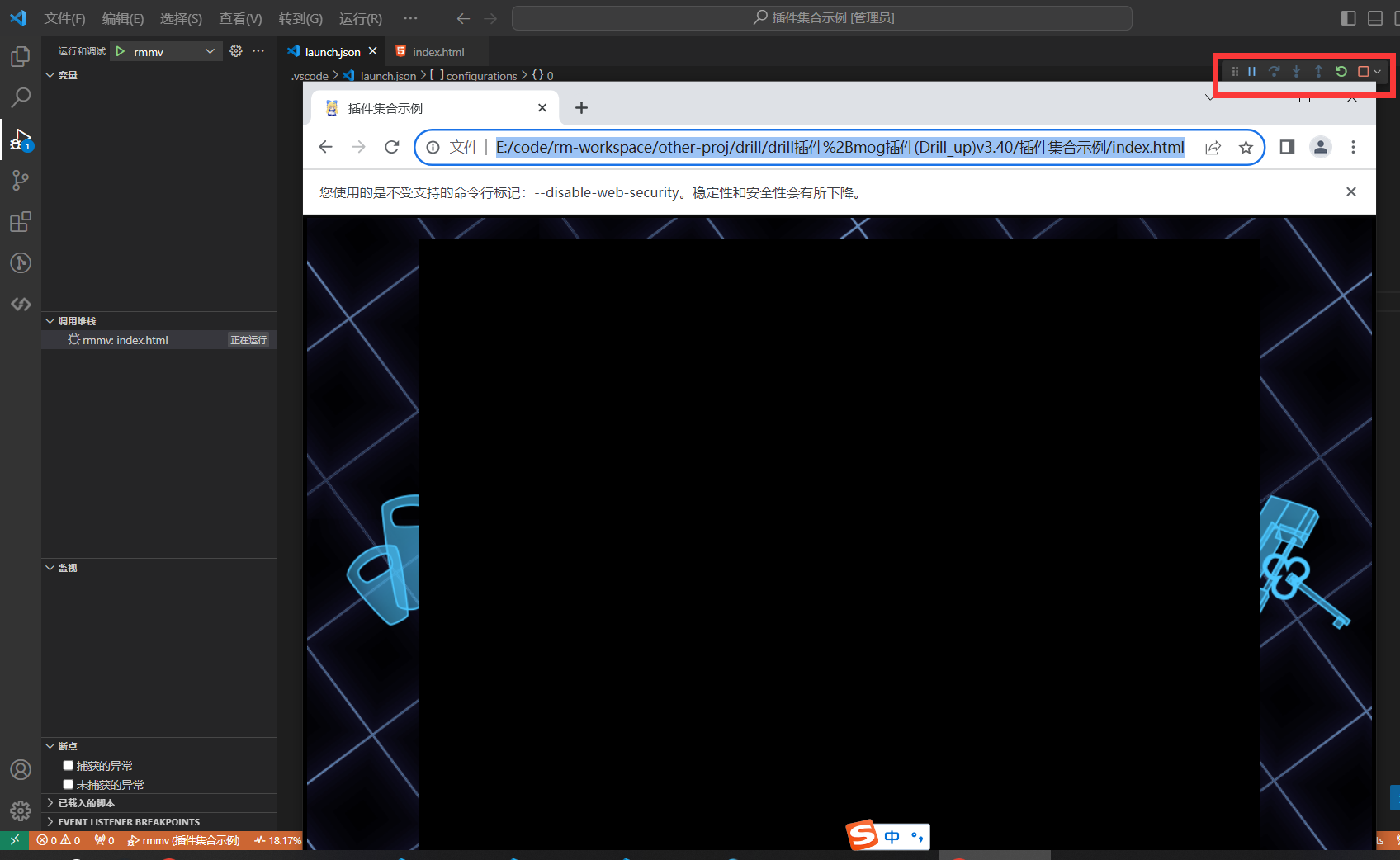Open problems via errors and warnings indicator

pos(59,840)
